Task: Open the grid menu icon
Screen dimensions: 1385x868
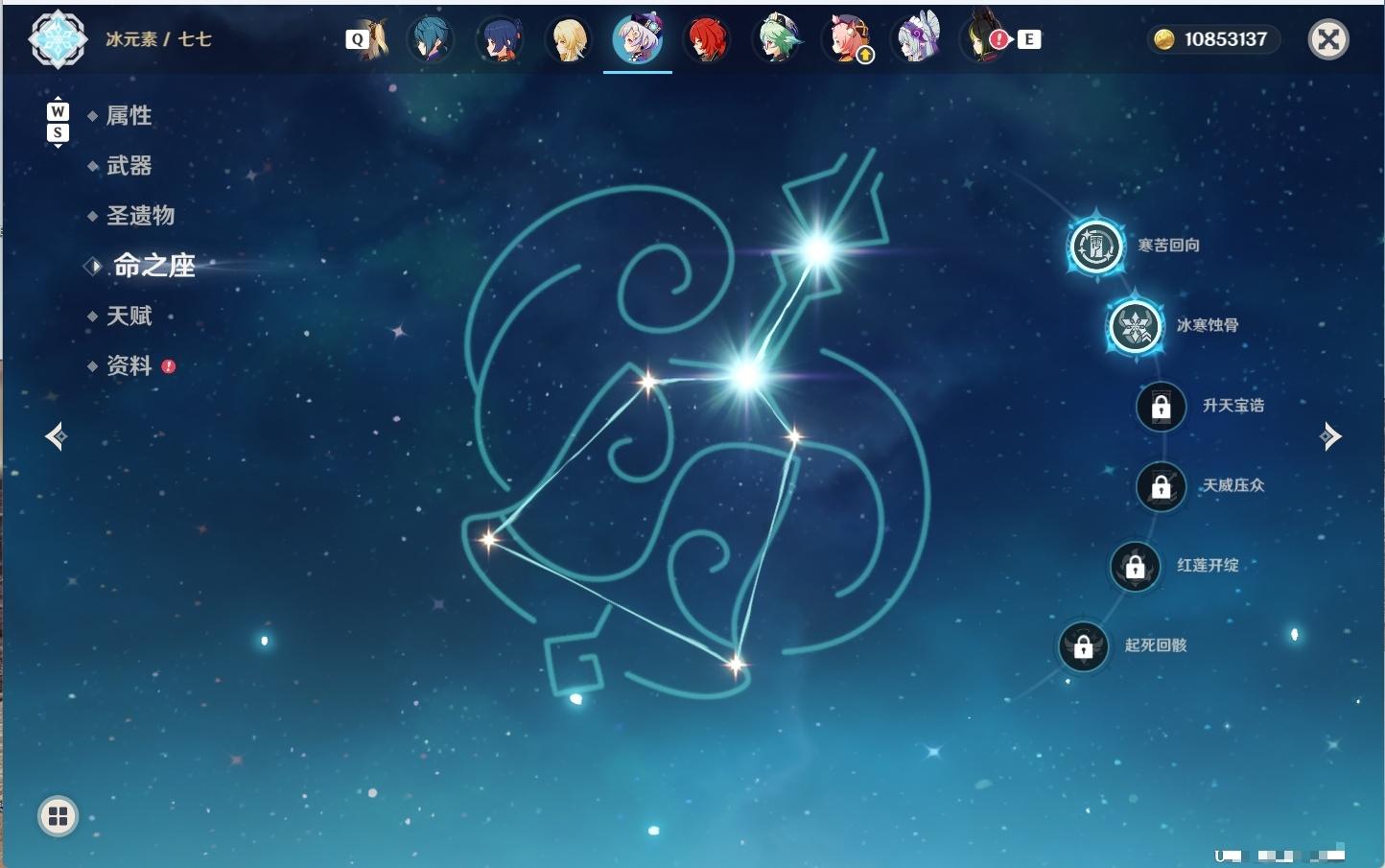Action: (58, 816)
